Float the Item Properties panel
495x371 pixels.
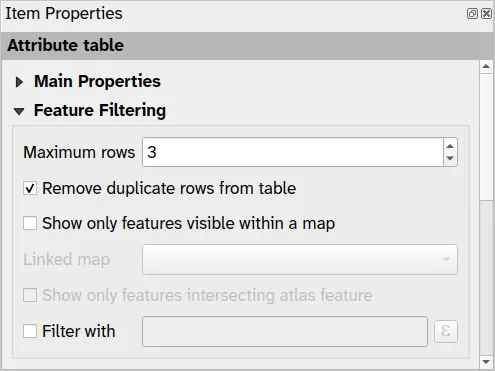(472, 14)
